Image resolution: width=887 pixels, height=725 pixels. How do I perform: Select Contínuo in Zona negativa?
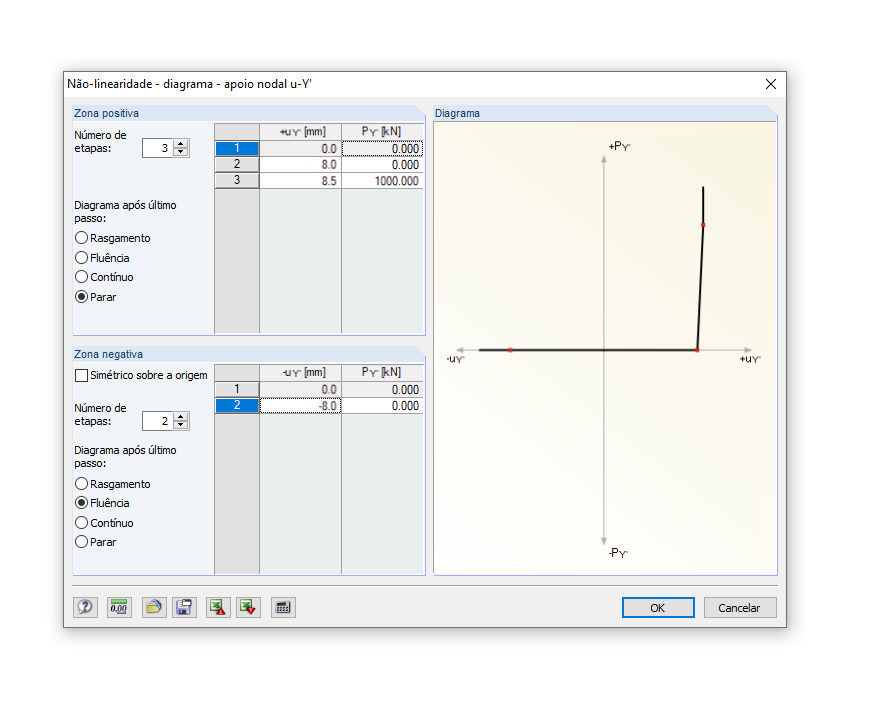tap(81, 522)
